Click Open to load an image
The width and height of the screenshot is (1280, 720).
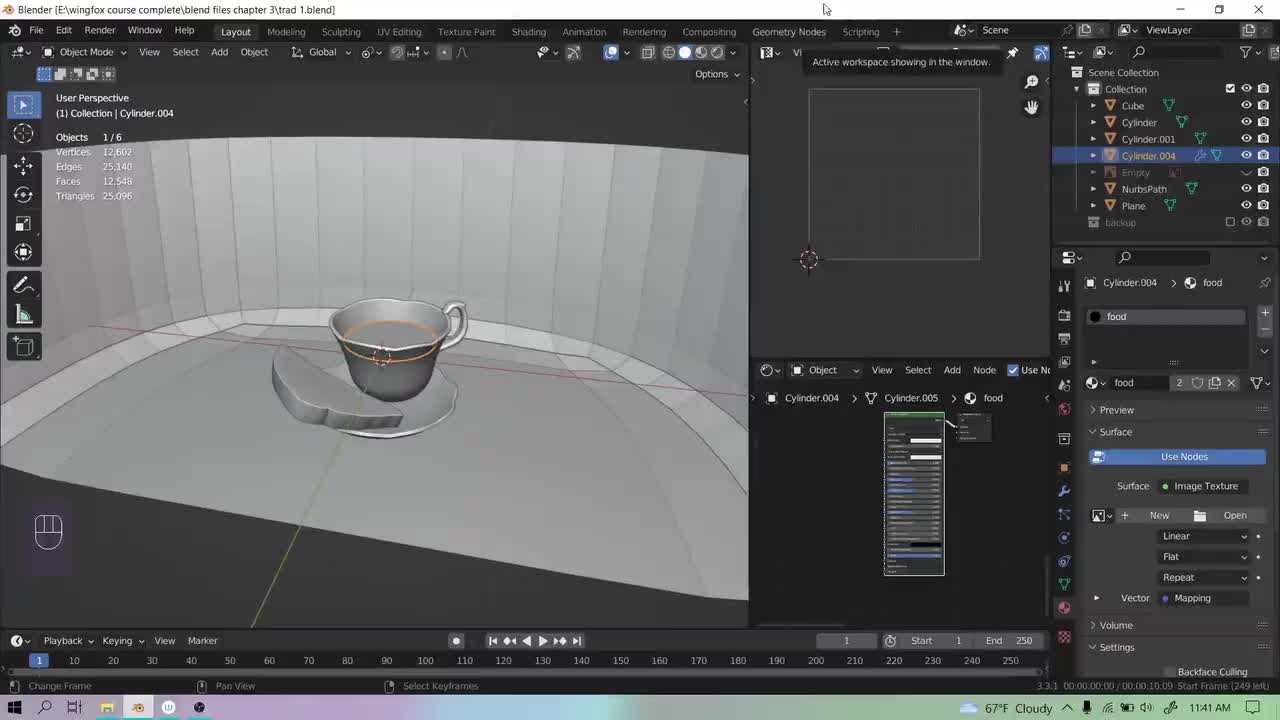coord(1234,515)
